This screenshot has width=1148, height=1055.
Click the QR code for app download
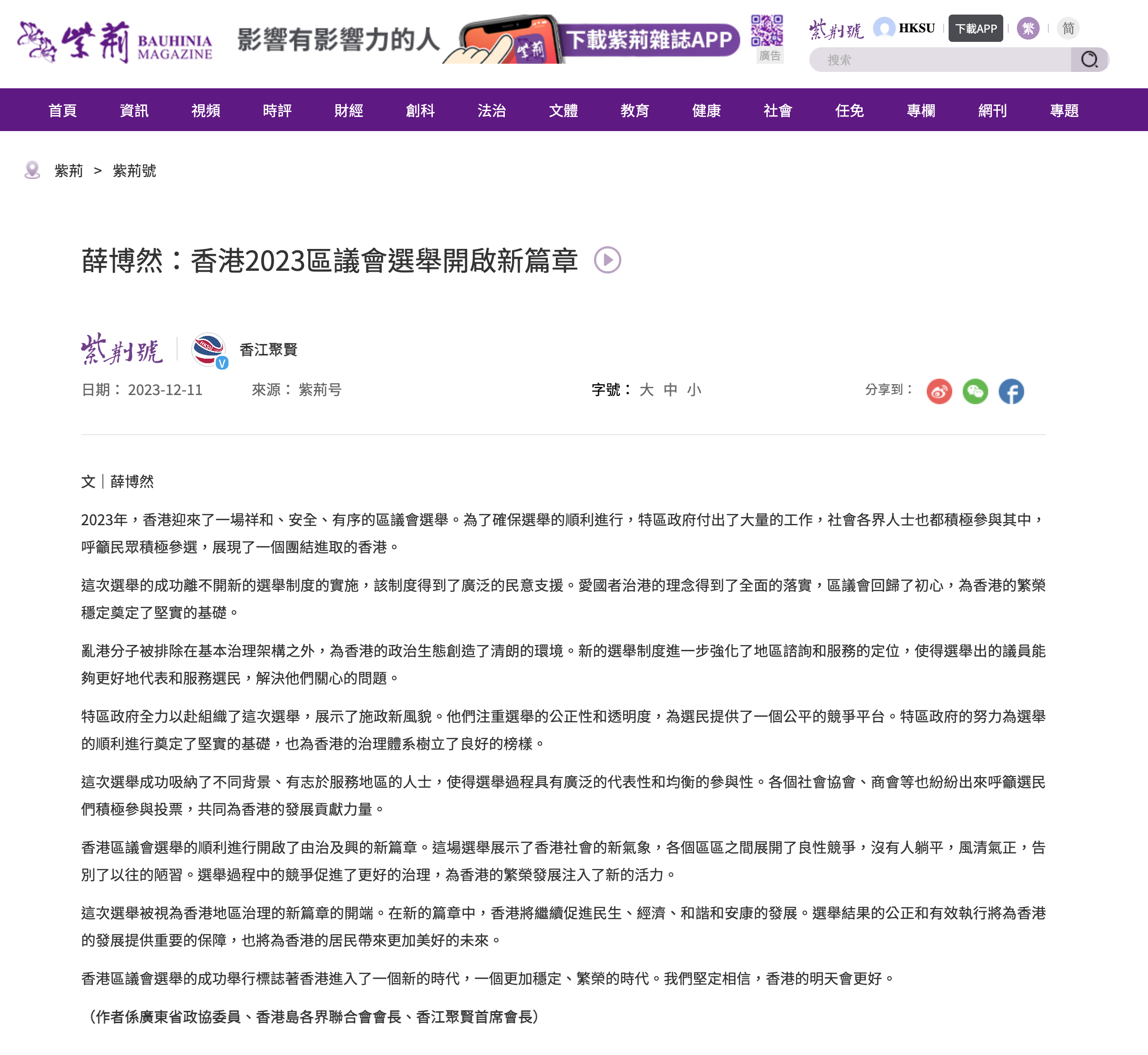tap(767, 30)
